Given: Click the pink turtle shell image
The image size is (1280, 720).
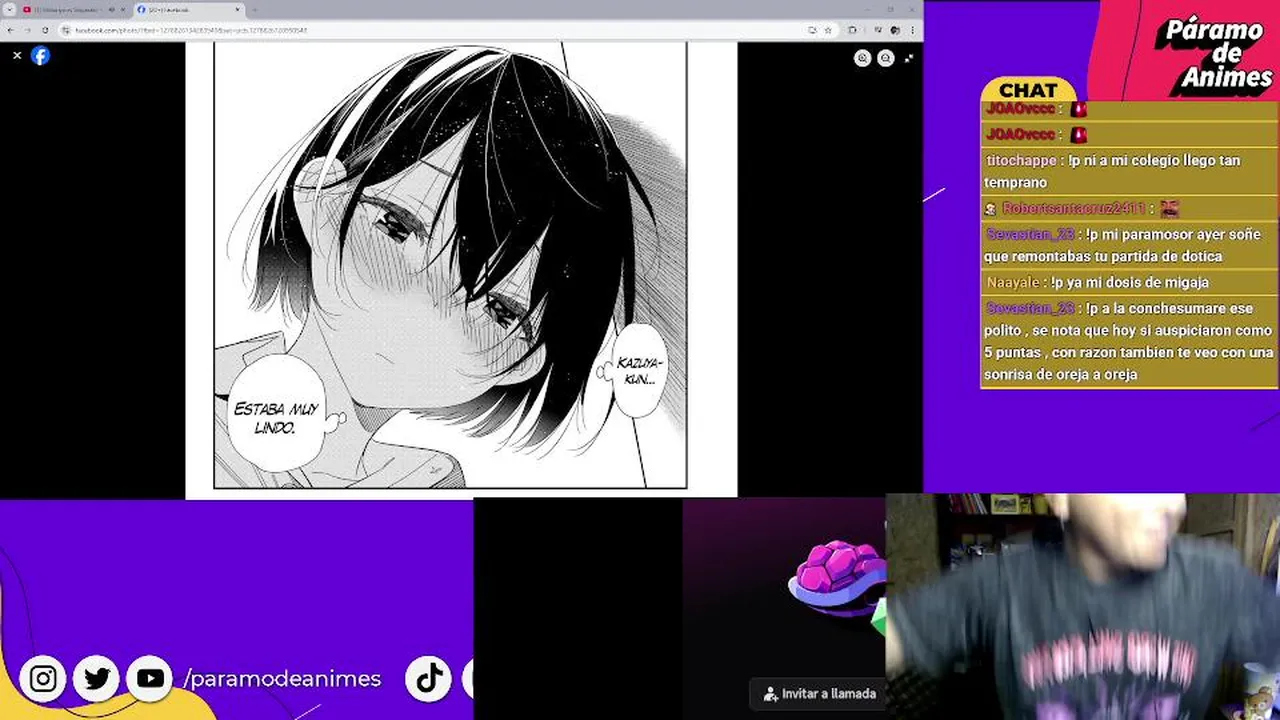Looking at the screenshot, I should point(838,577).
